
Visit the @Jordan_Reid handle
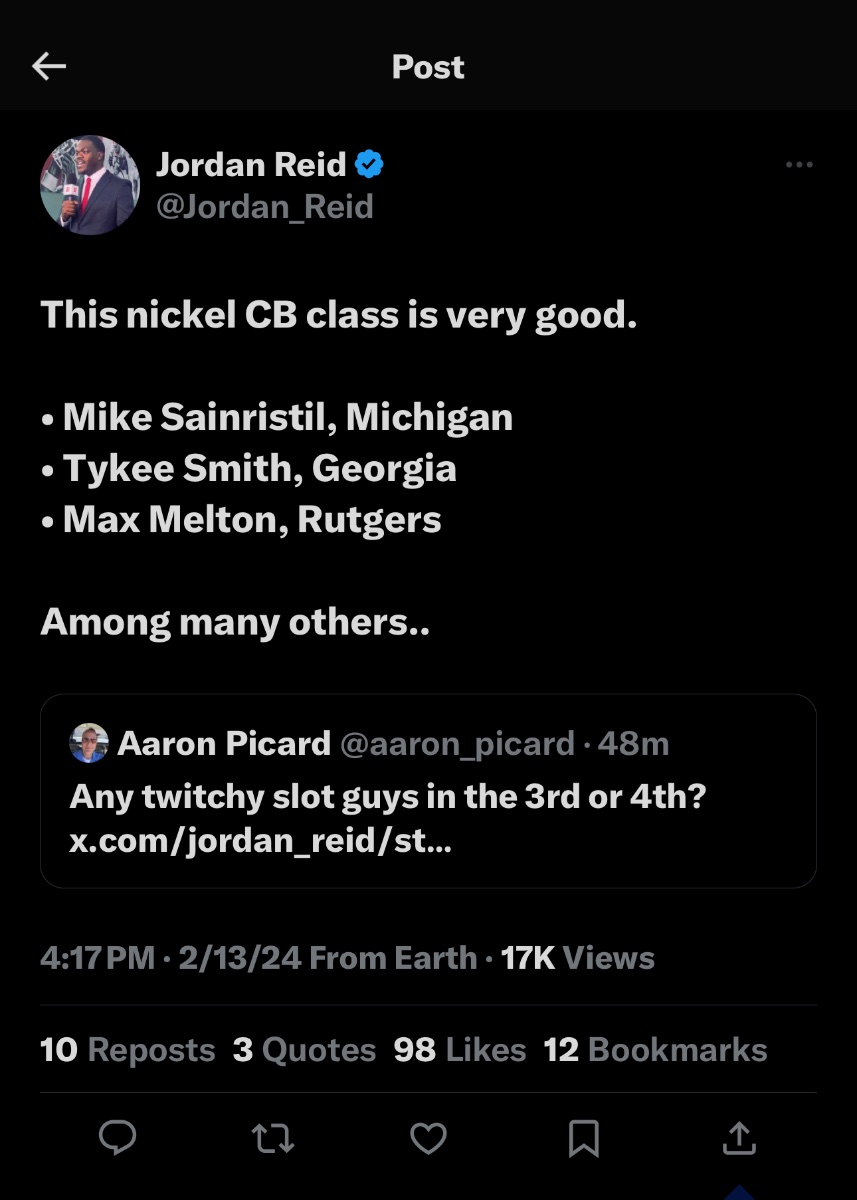[265, 207]
